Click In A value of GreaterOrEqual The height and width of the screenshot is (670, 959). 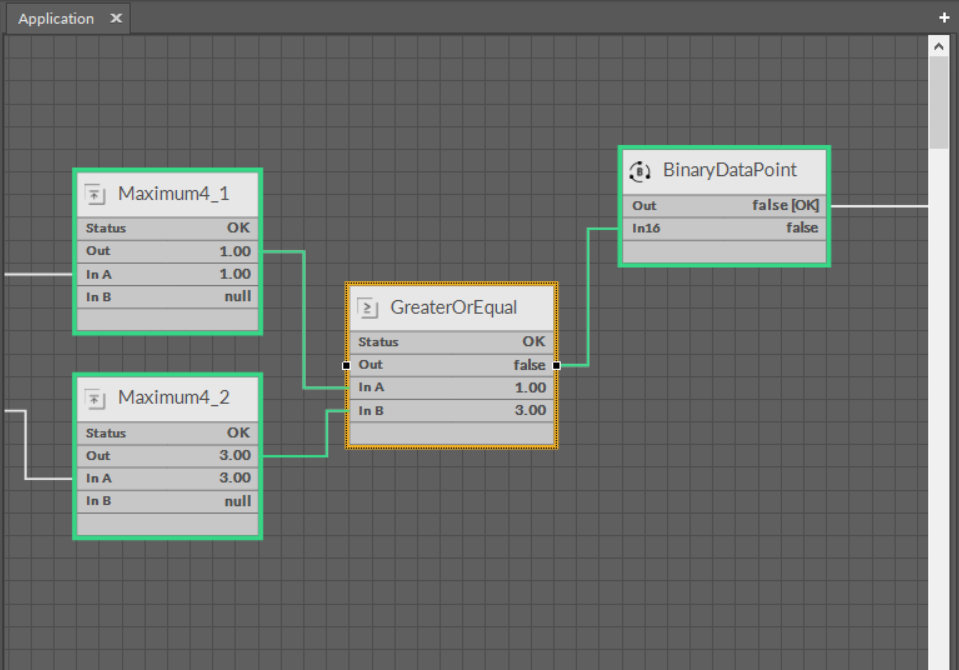530,388
